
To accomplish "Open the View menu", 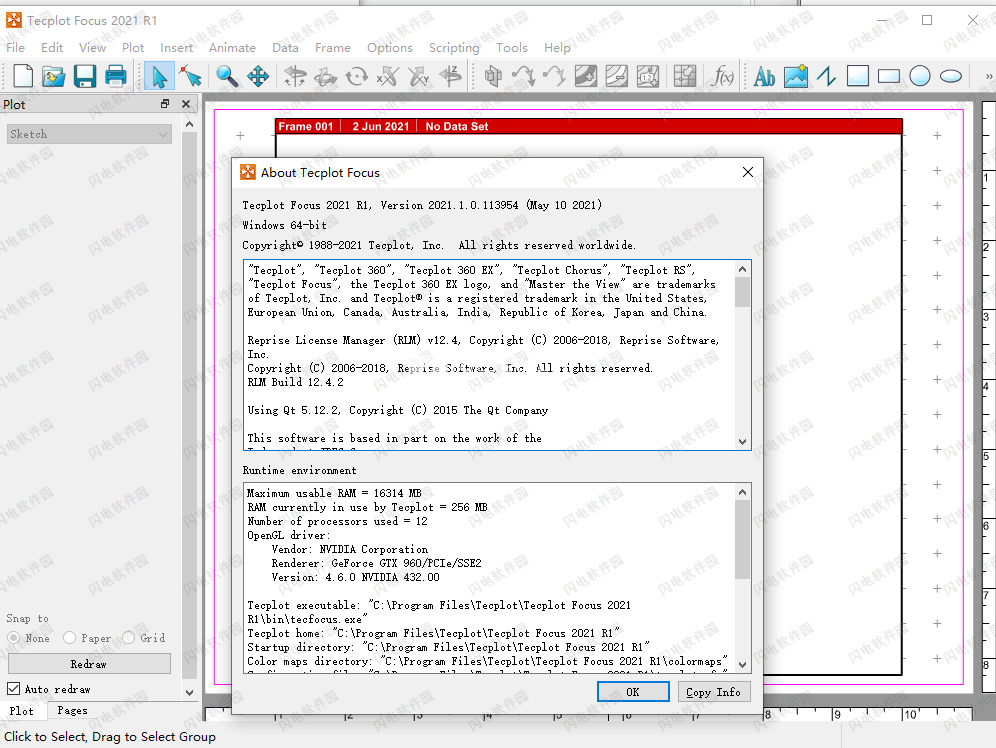I will pos(92,48).
